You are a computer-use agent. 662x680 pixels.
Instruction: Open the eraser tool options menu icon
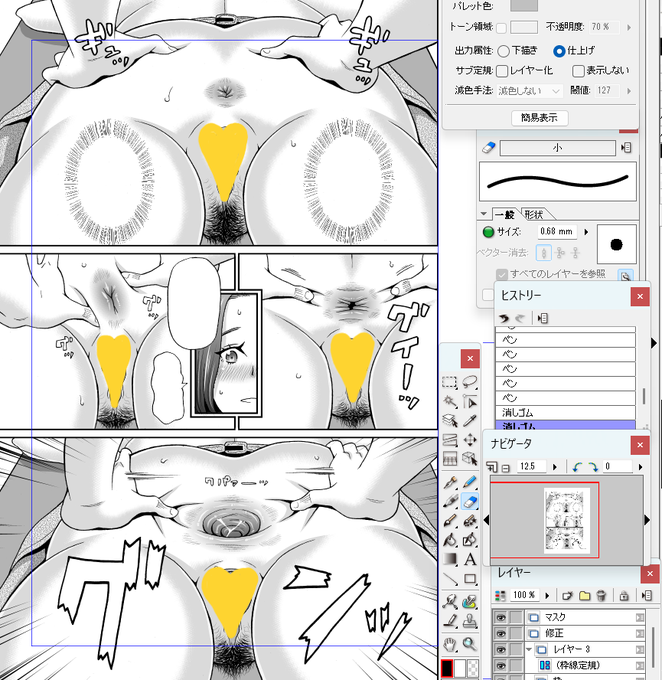[x=626, y=148]
